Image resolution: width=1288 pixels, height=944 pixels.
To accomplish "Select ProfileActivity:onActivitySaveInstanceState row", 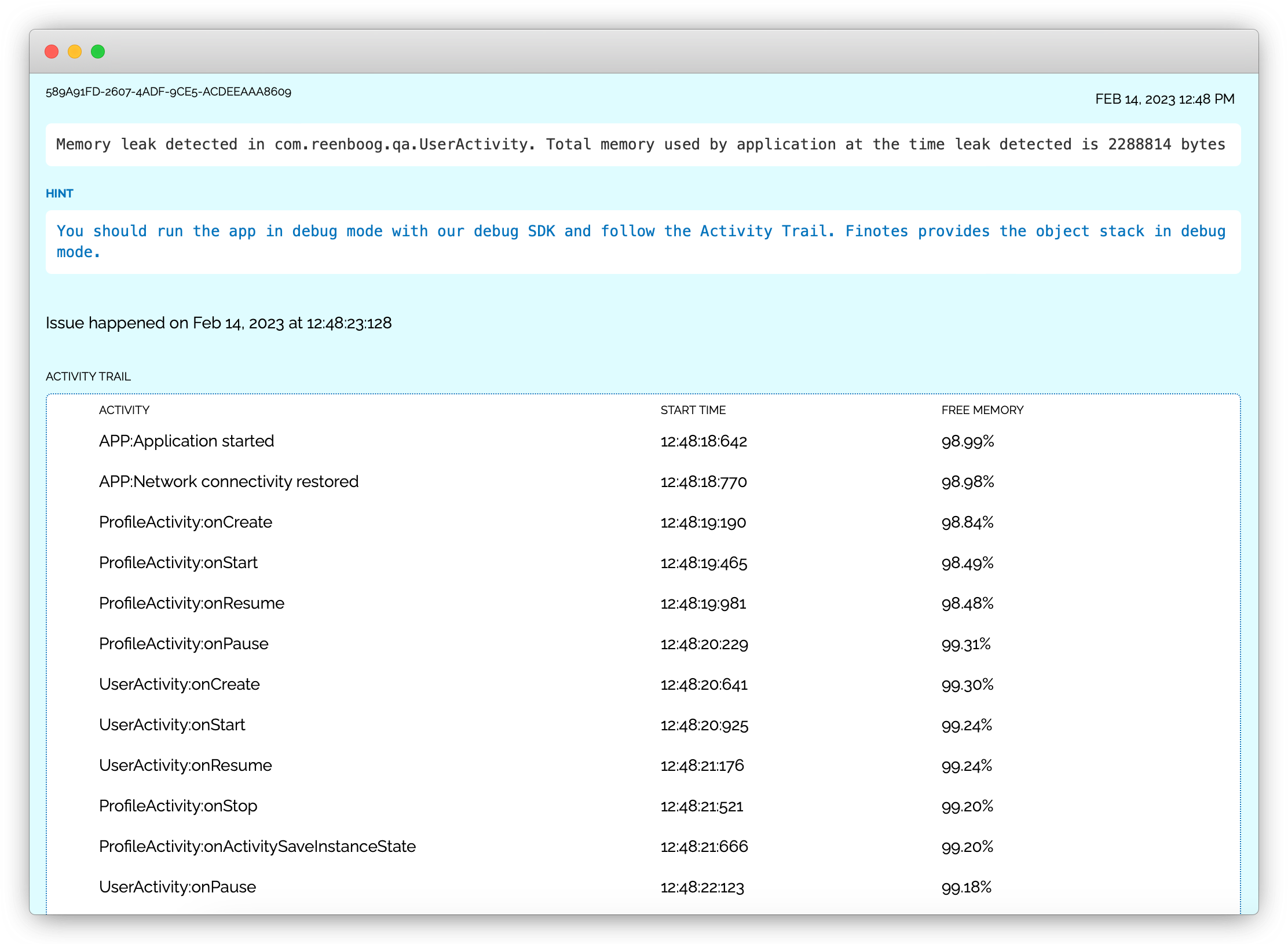I will coord(257,847).
